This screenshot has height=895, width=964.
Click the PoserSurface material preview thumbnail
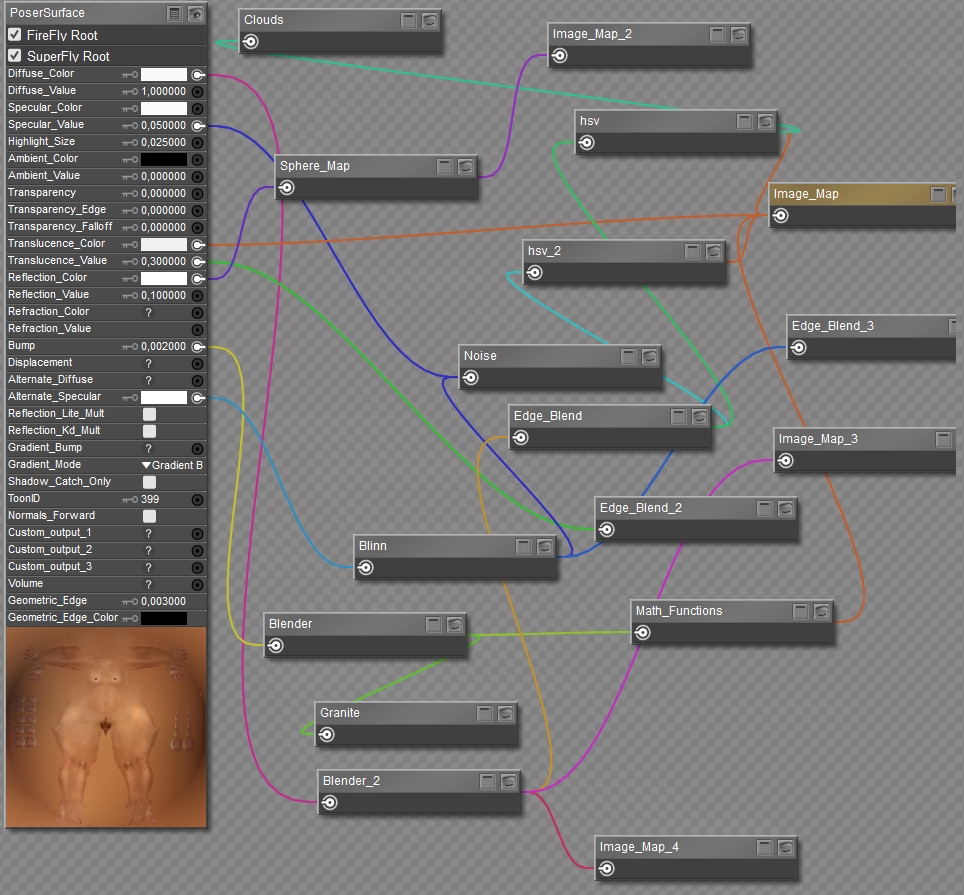point(106,727)
